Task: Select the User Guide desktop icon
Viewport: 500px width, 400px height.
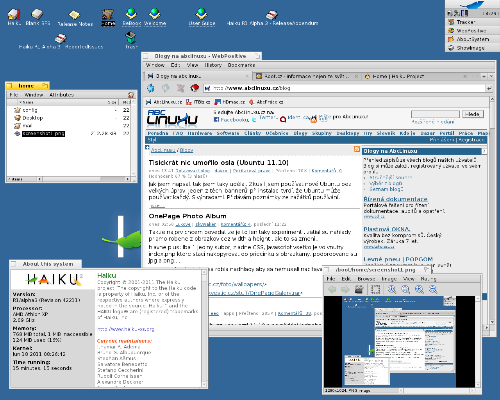Action: click(202, 17)
